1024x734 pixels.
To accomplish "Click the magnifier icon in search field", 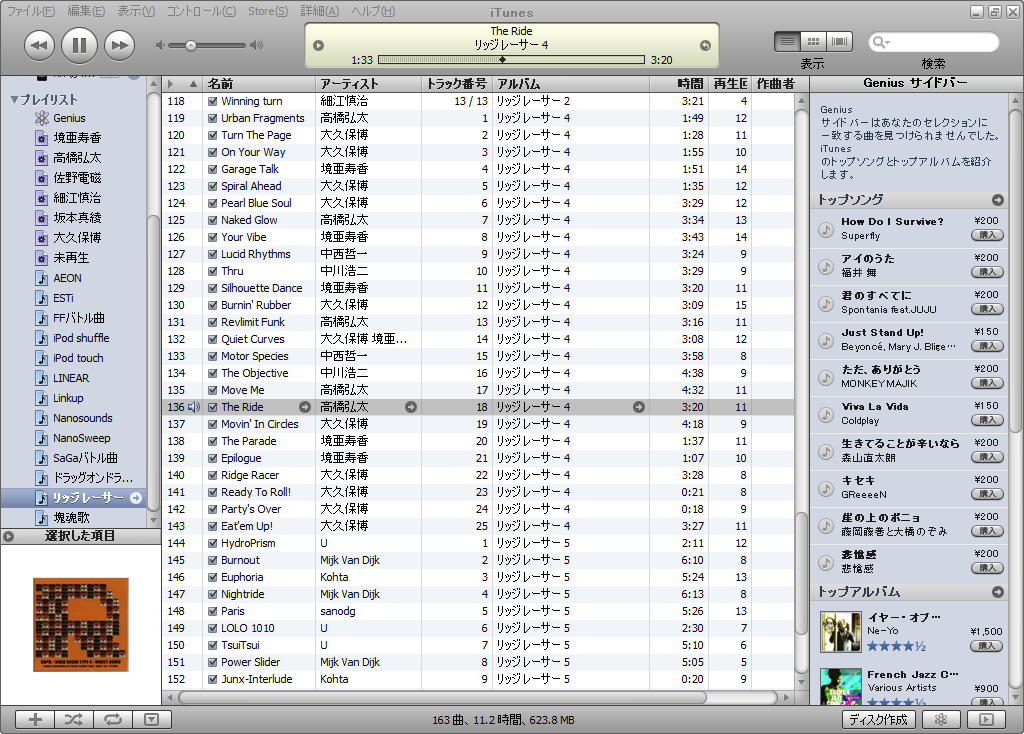I will [880, 42].
